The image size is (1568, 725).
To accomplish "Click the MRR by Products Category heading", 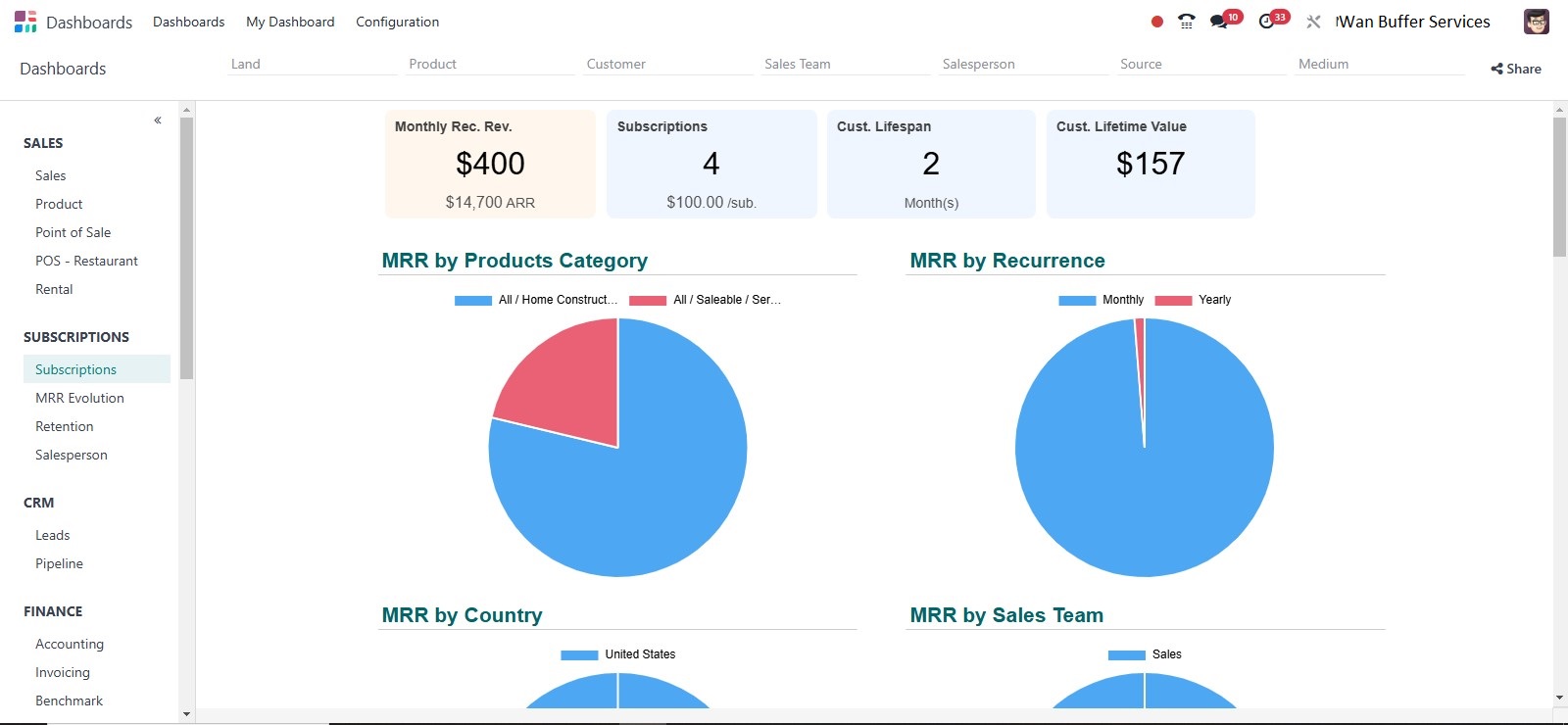I will [x=514, y=261].
